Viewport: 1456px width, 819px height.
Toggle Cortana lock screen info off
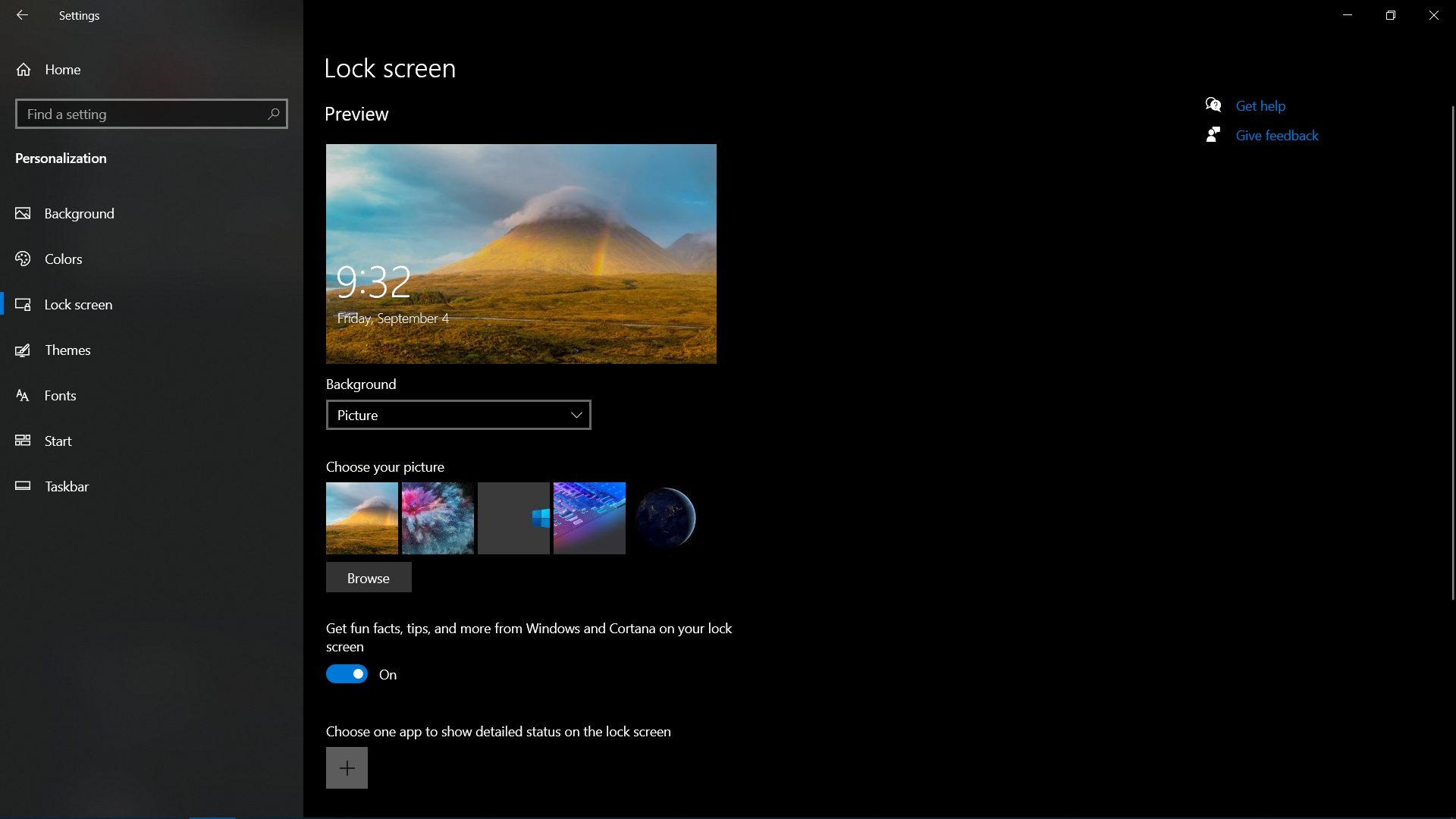pos(347,673)
